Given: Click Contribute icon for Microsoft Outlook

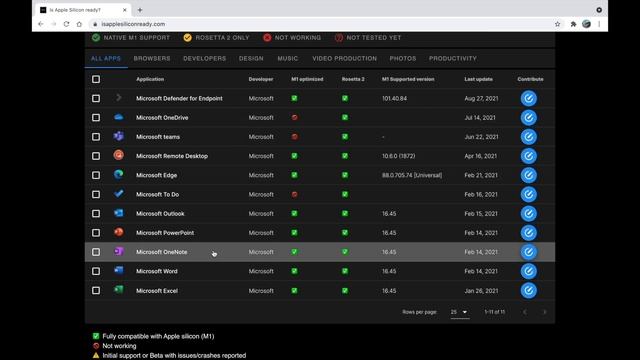Looking at the screenshot, I should (528, 213).
